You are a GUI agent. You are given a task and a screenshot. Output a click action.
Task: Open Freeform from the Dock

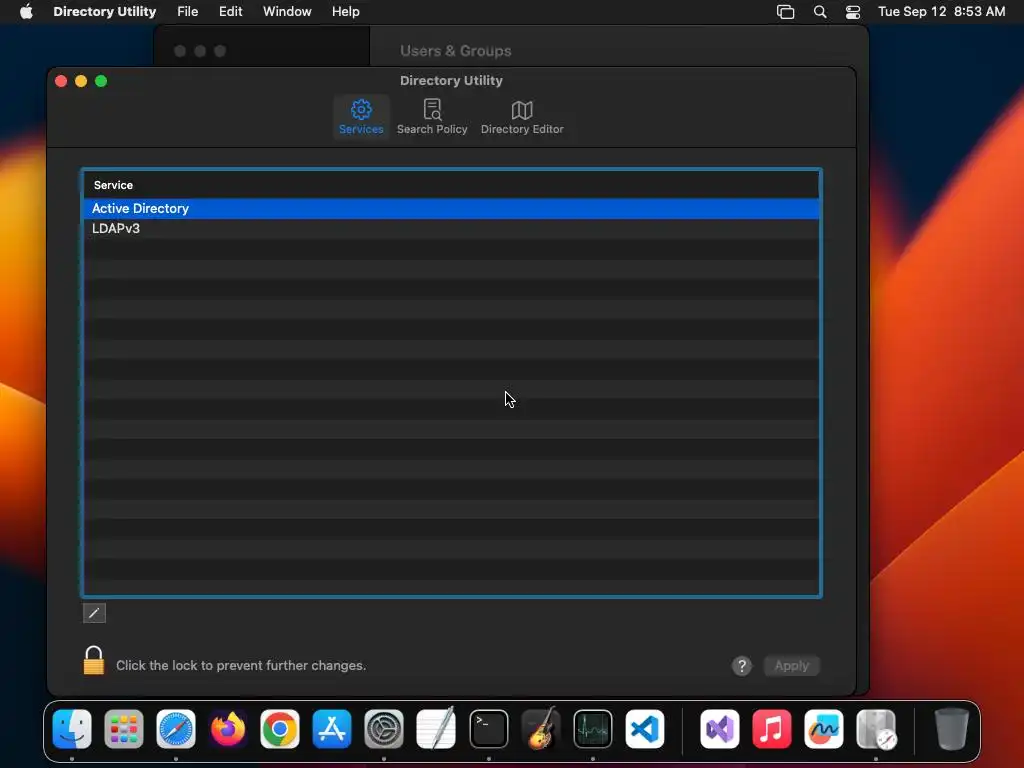pos(824,728)
